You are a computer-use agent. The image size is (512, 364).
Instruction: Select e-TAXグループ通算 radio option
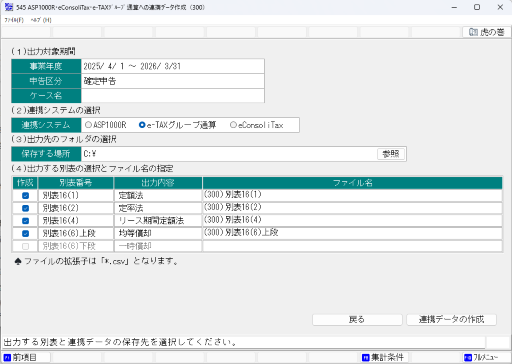177,125
